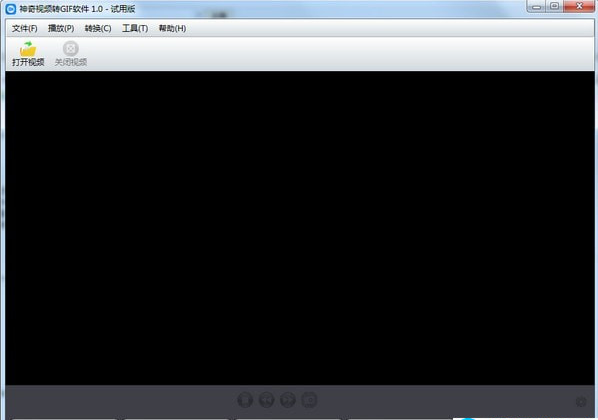The width and height of the screenshot is (598, 420).
Task: Click the fast-forward double-arrow button
Action: click(x=288, y=400)
